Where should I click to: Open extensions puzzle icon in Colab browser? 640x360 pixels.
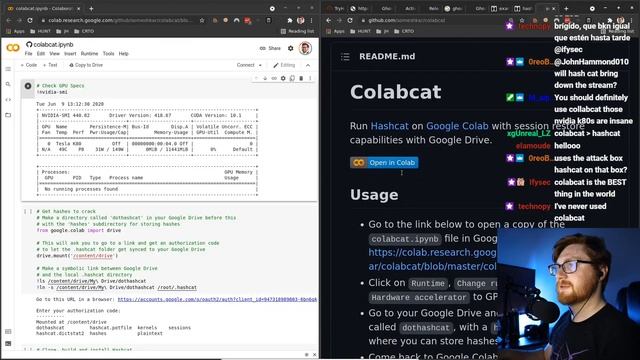289,20
